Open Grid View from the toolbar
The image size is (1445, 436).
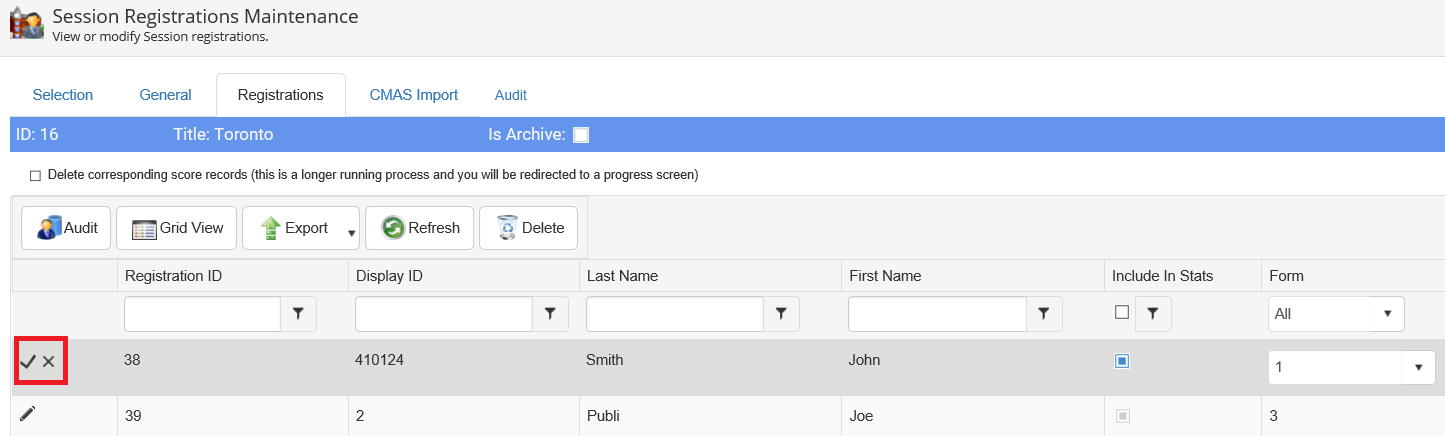pyautogui.click(x=177, y=228)
